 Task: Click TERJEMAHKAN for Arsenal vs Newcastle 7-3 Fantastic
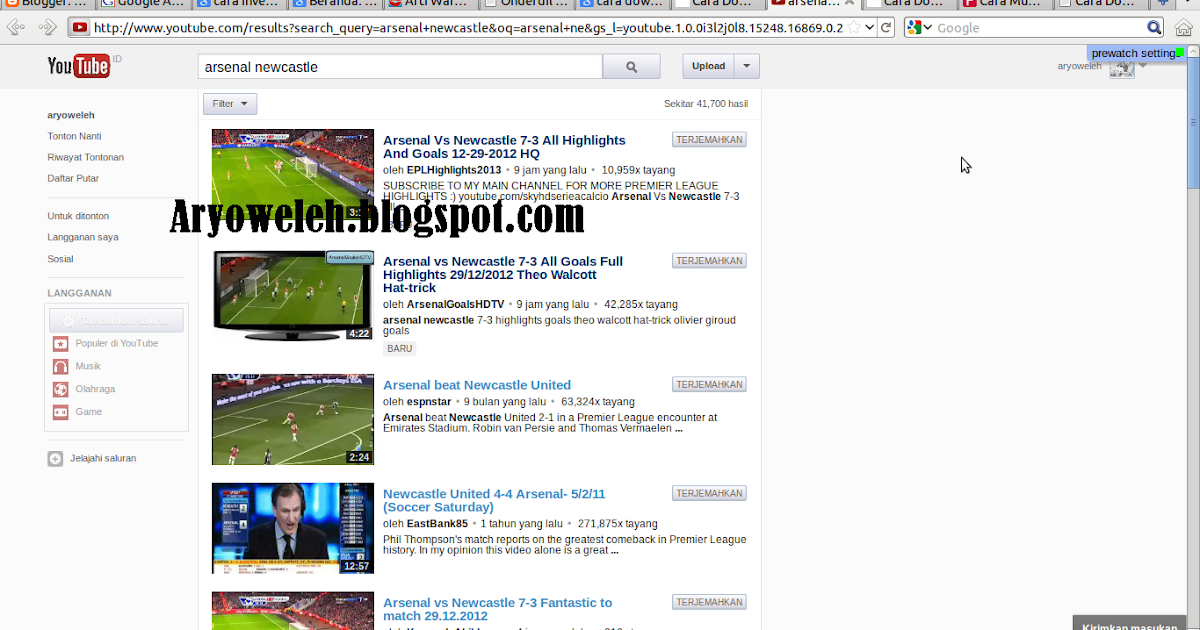click(x=709, y=602)
